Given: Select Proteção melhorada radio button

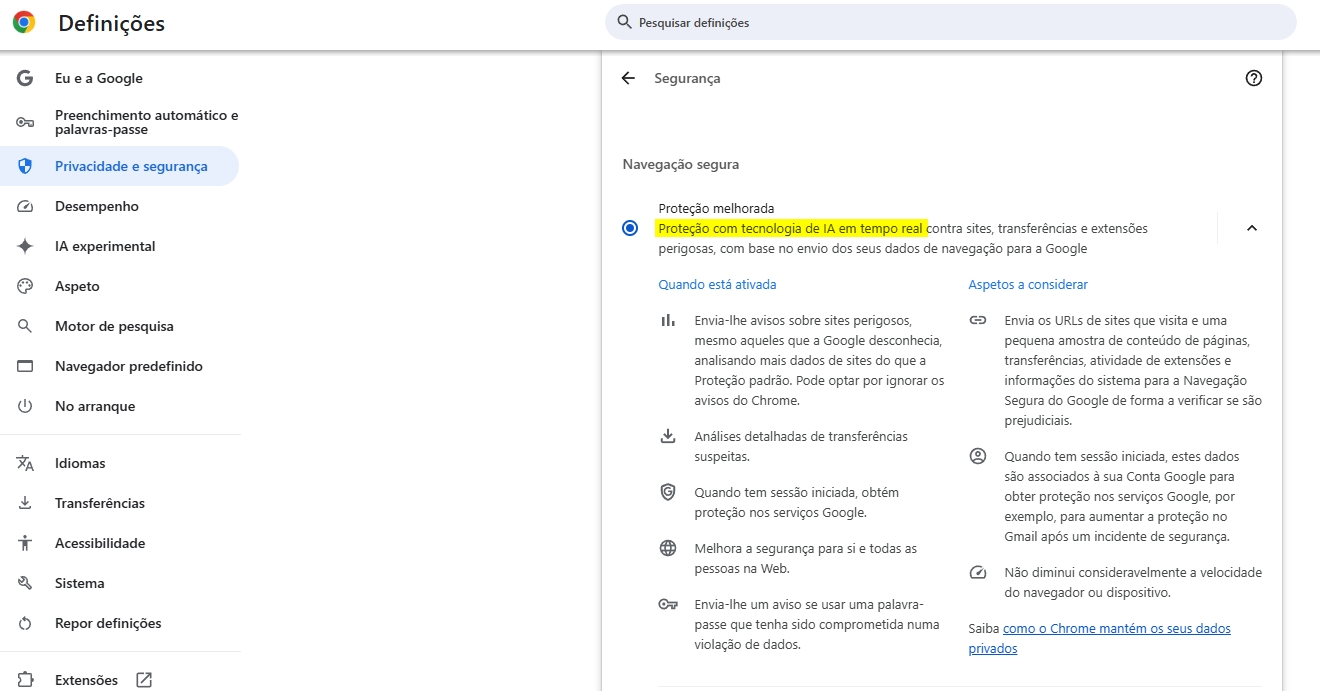Looking at the screenshot, I should pos(630,228).
